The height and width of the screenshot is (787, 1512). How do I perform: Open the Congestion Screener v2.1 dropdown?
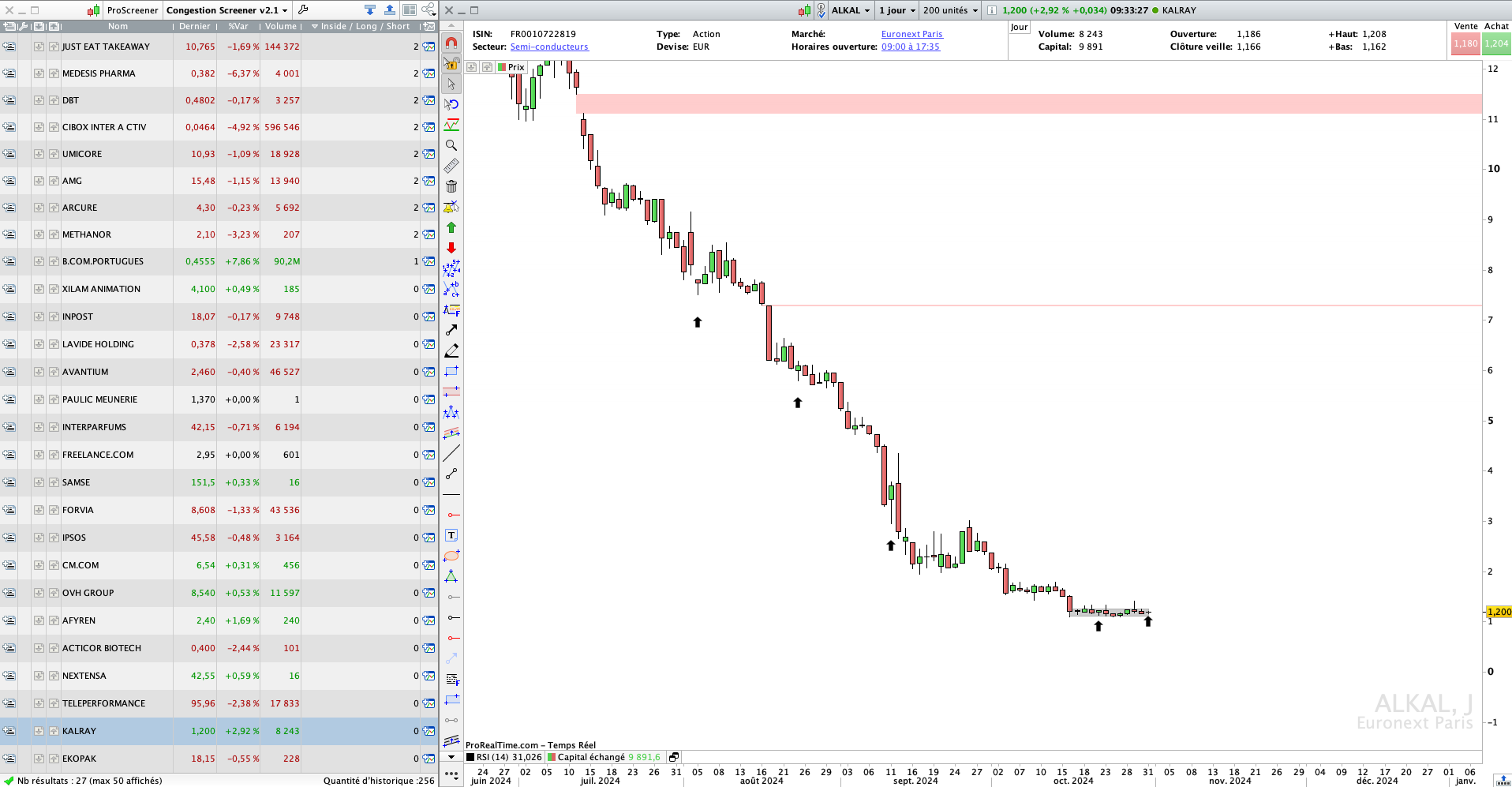point(227,10)
